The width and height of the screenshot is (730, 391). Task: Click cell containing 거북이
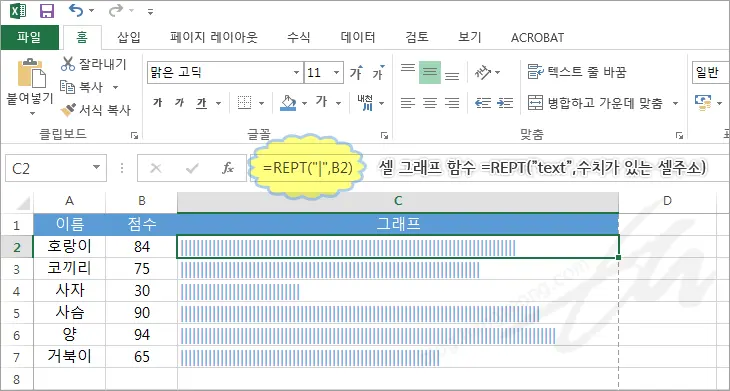69,357
